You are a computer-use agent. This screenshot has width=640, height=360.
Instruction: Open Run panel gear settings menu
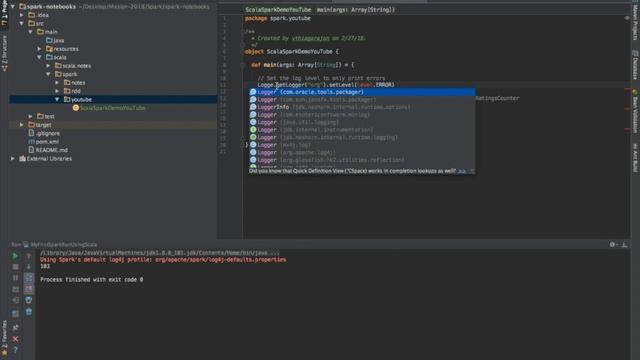click(x=613, y=244)
